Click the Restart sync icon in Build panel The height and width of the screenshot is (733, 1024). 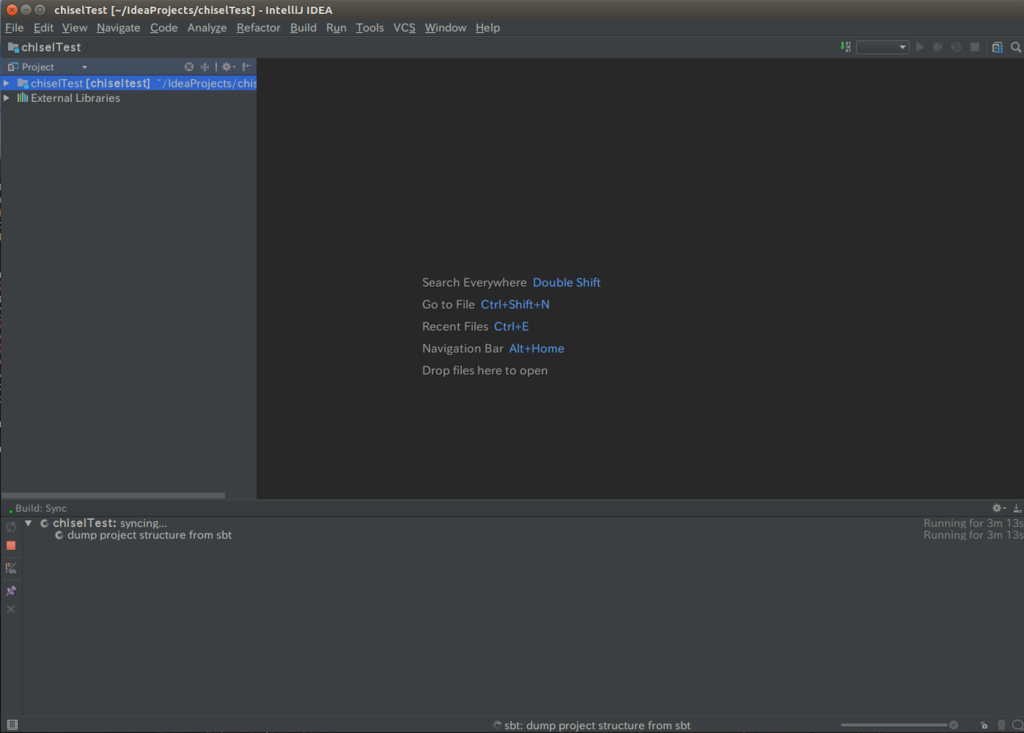[x=11, y=527]
